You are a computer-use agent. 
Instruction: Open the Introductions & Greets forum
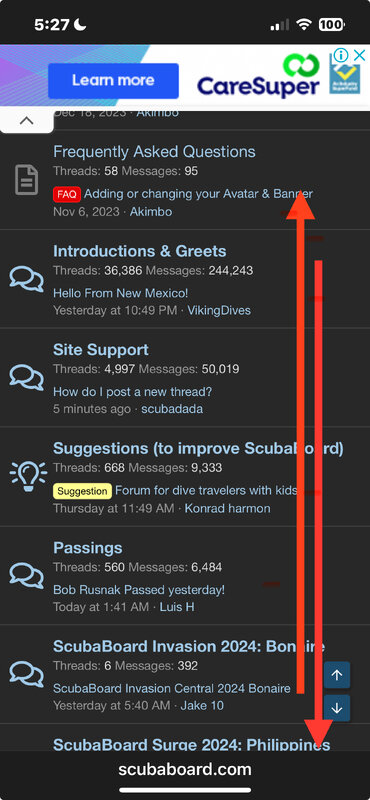[x=140, y=251]
